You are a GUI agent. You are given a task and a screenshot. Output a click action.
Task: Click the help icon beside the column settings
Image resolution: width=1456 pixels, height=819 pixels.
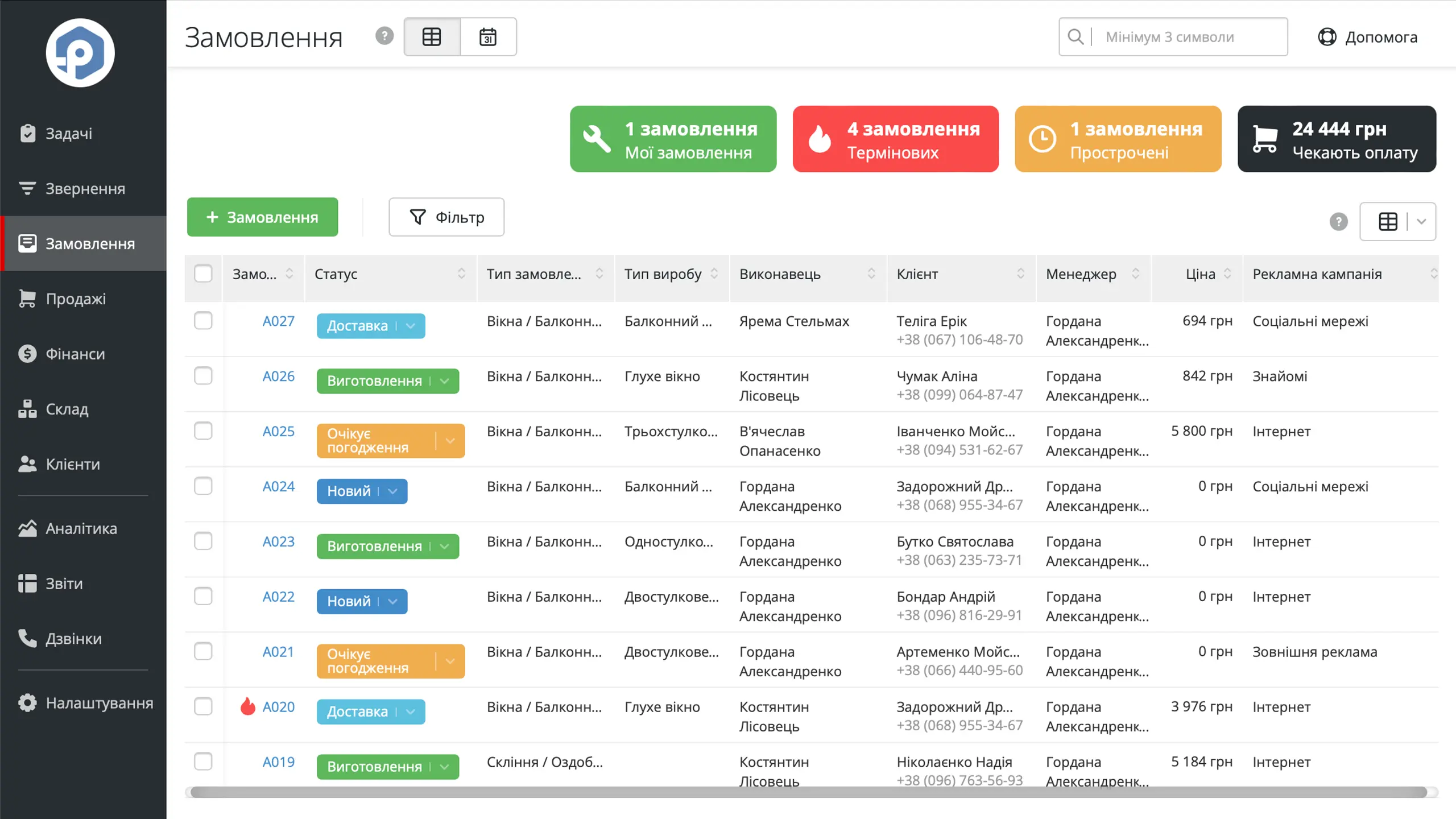tap(1339, 221)
